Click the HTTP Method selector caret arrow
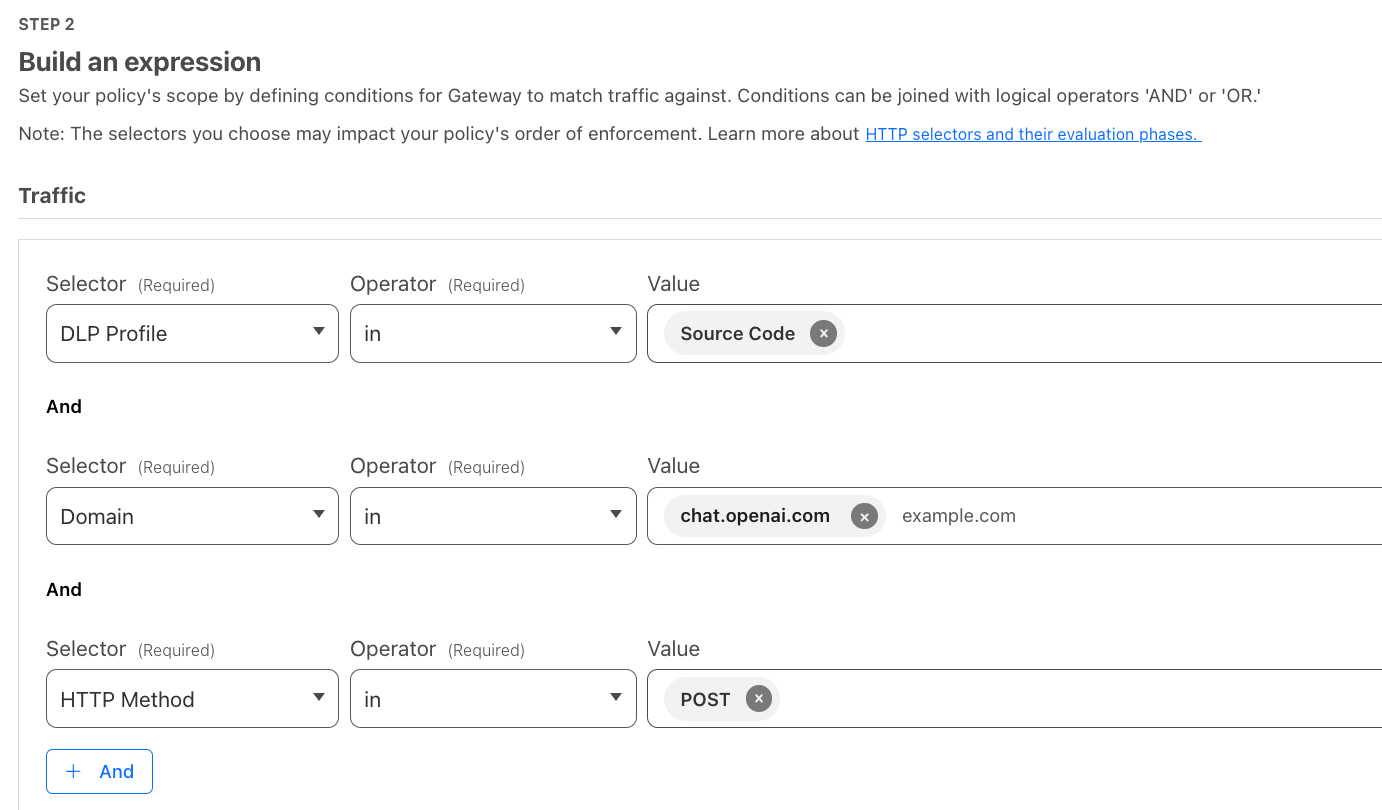Image resolution: width=1382 pixels, height=810 pixels. [318, 698]
